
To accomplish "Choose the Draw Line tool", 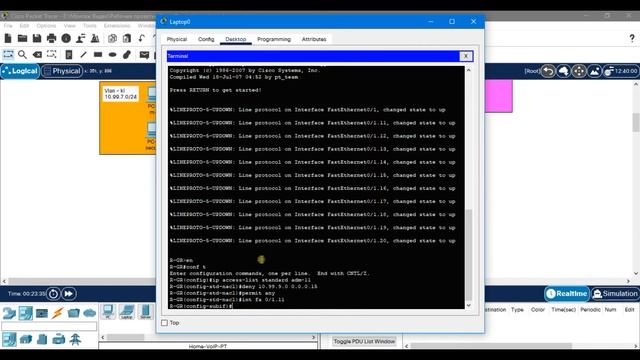I will (83, 54).
